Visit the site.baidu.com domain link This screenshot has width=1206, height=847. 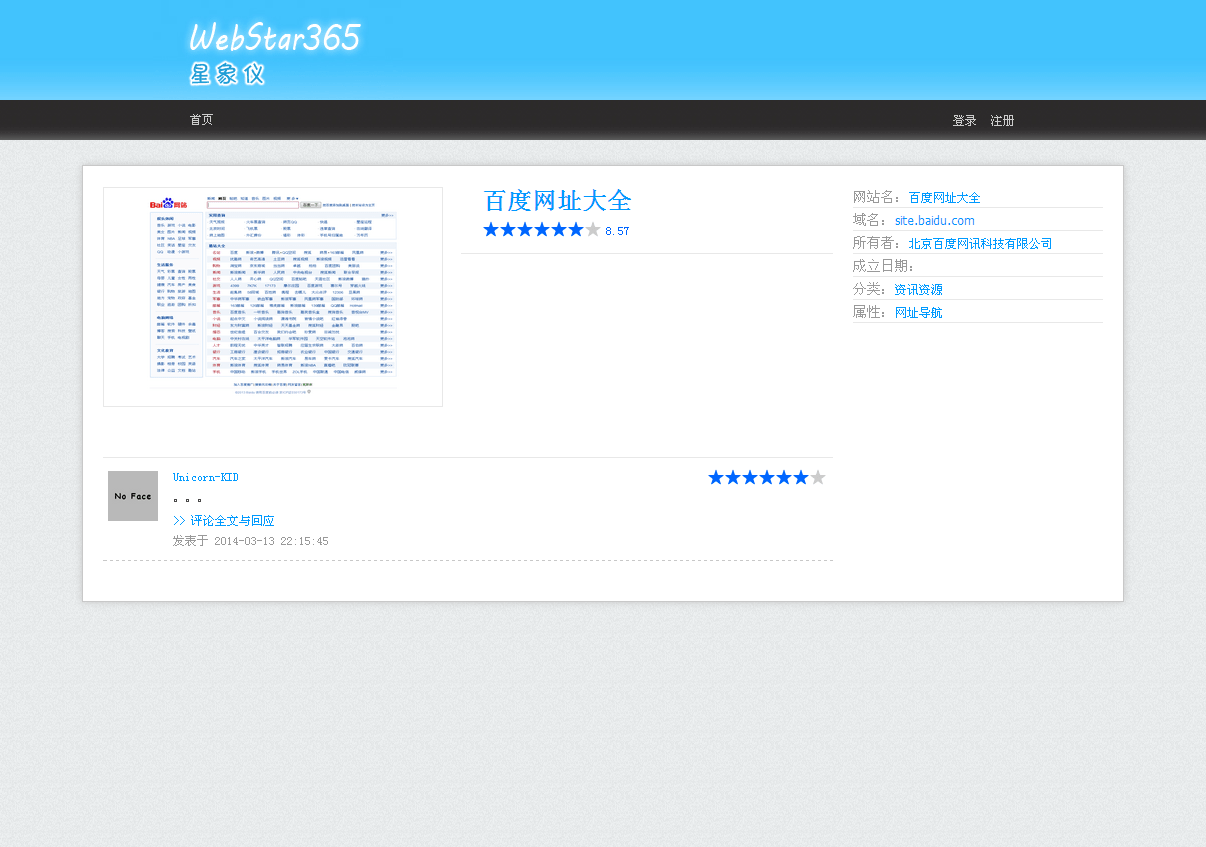pos(934,221)
